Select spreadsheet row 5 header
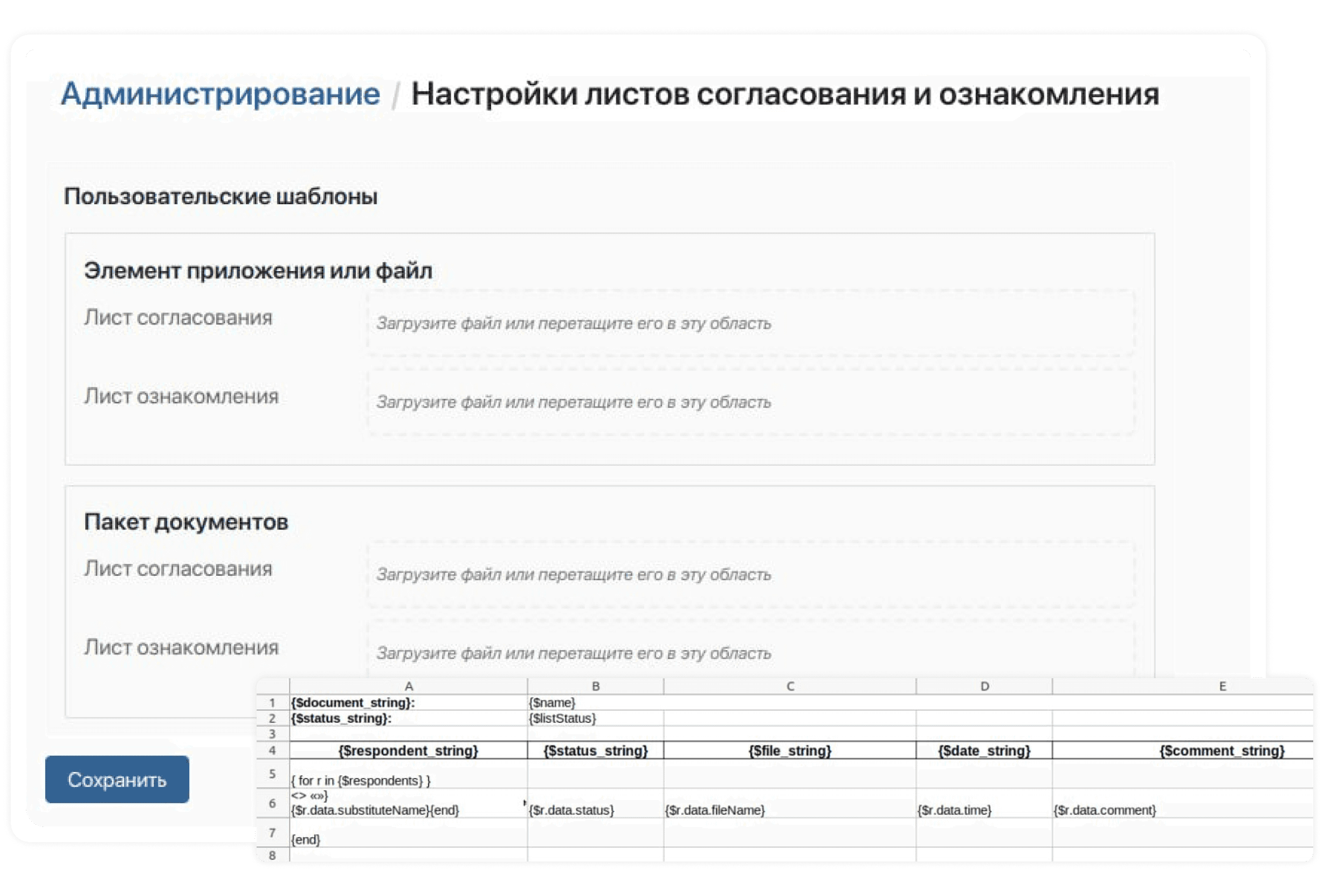The image size is (1324, 896). tap(272, 774)
